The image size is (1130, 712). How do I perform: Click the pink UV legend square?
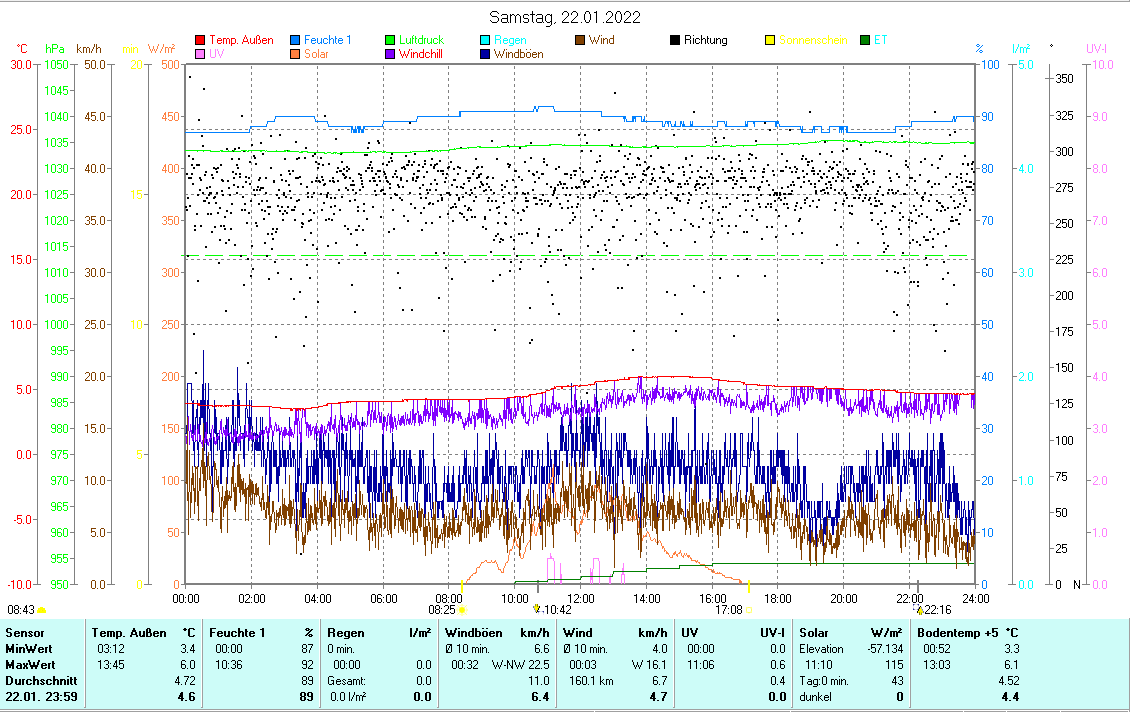coord(200,54)
